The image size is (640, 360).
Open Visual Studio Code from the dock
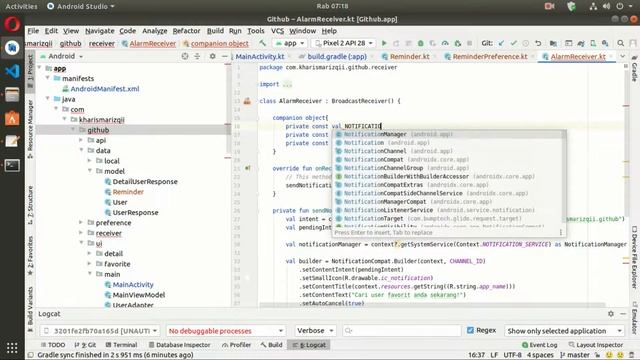tap(12, 71)
